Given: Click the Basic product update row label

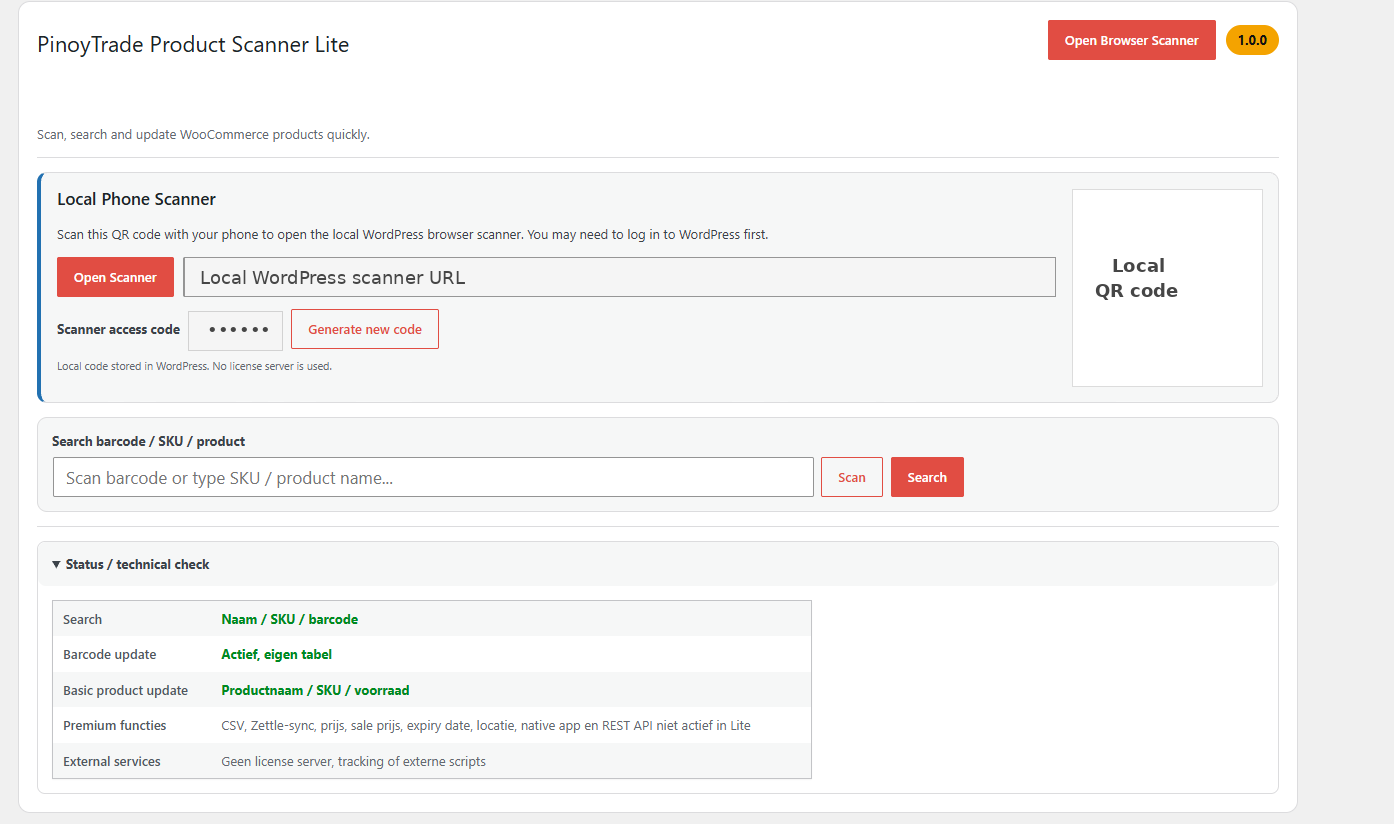Looking at the screenshot, I should point(126,690).
